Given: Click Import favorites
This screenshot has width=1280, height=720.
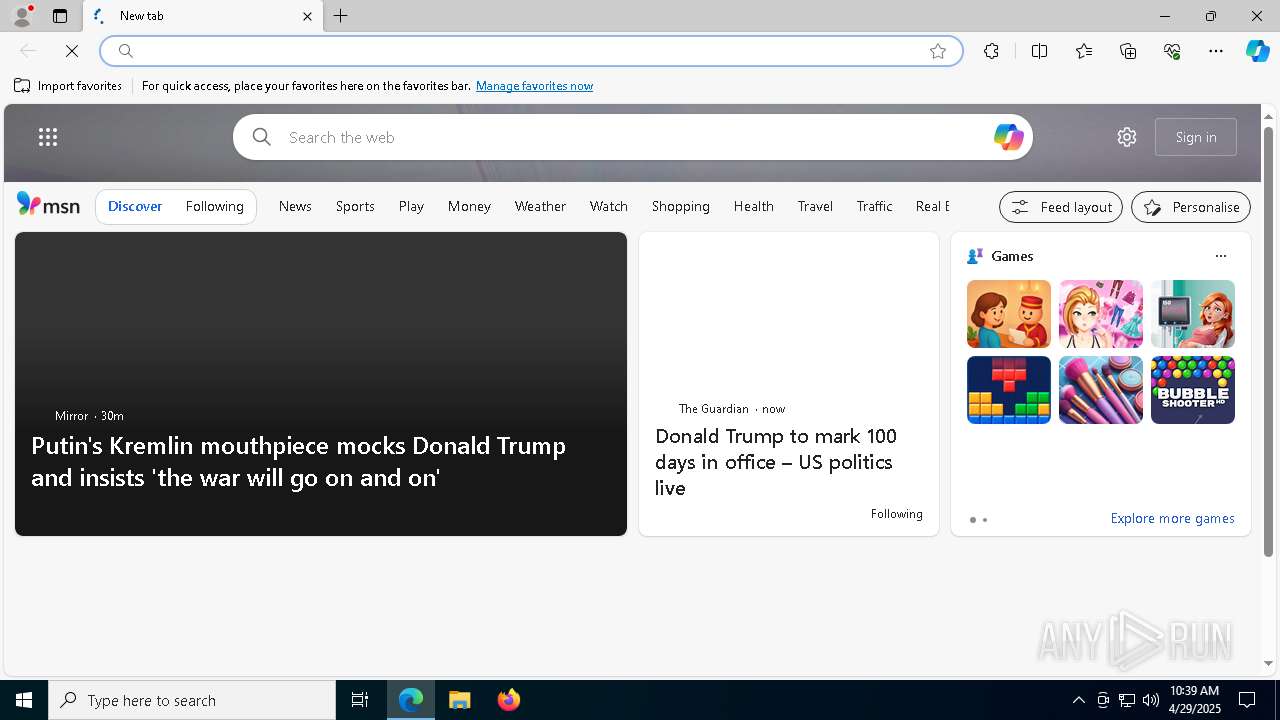Looking at the screenshot, I should (x=68, y=86).
